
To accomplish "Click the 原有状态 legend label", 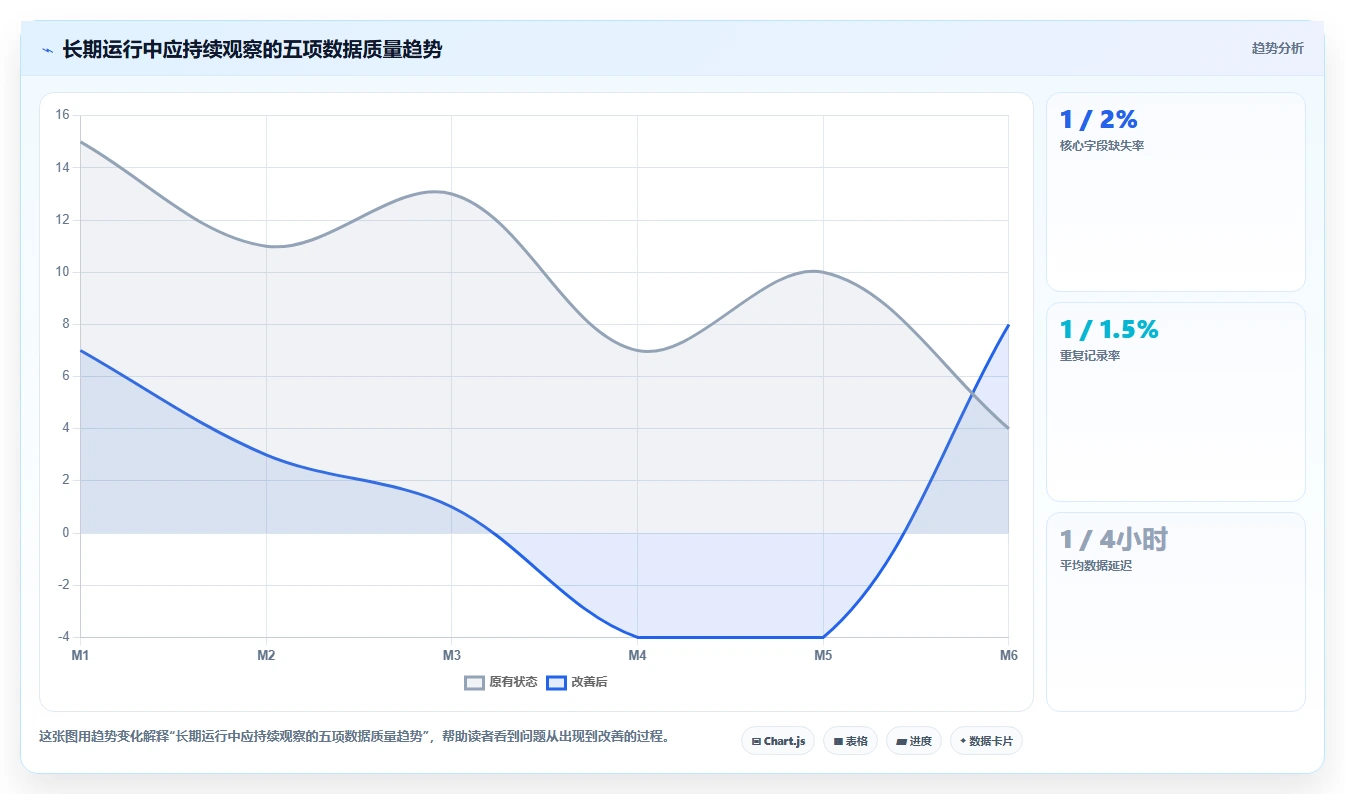I will click(513, 682).
